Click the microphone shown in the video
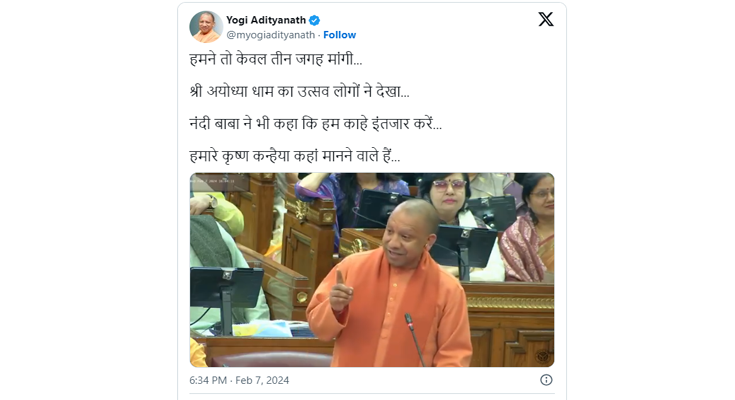Image resolution: width=735 pixels, height=400 pixels. click(414, 339)
